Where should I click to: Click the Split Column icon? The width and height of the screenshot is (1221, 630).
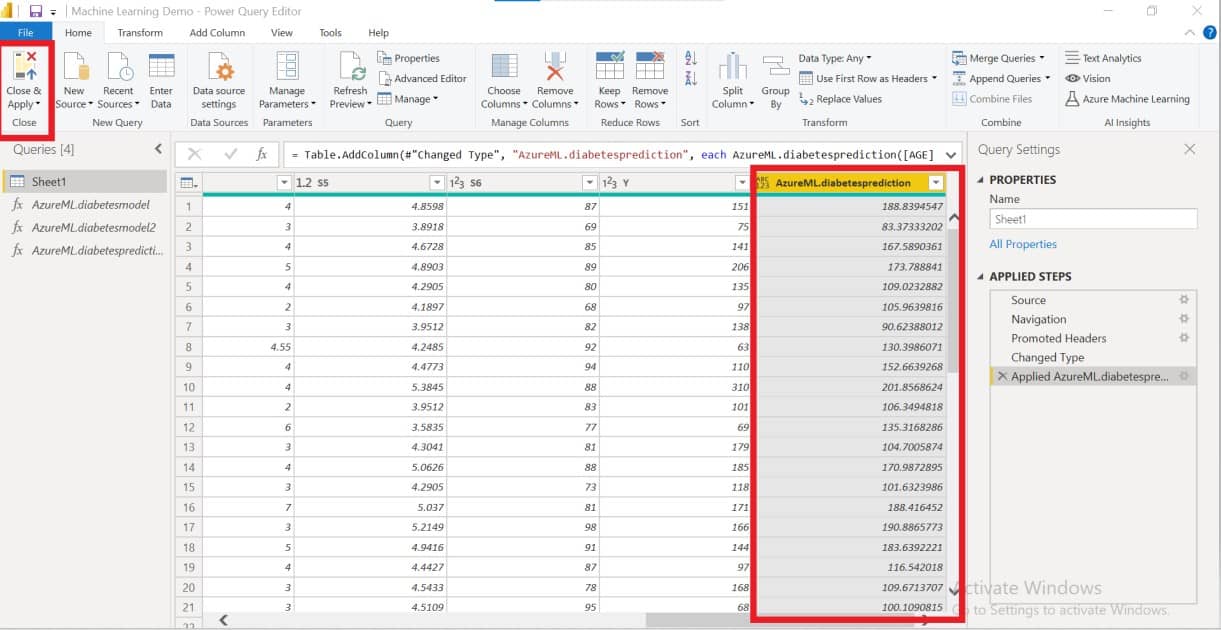coord(733,66)
